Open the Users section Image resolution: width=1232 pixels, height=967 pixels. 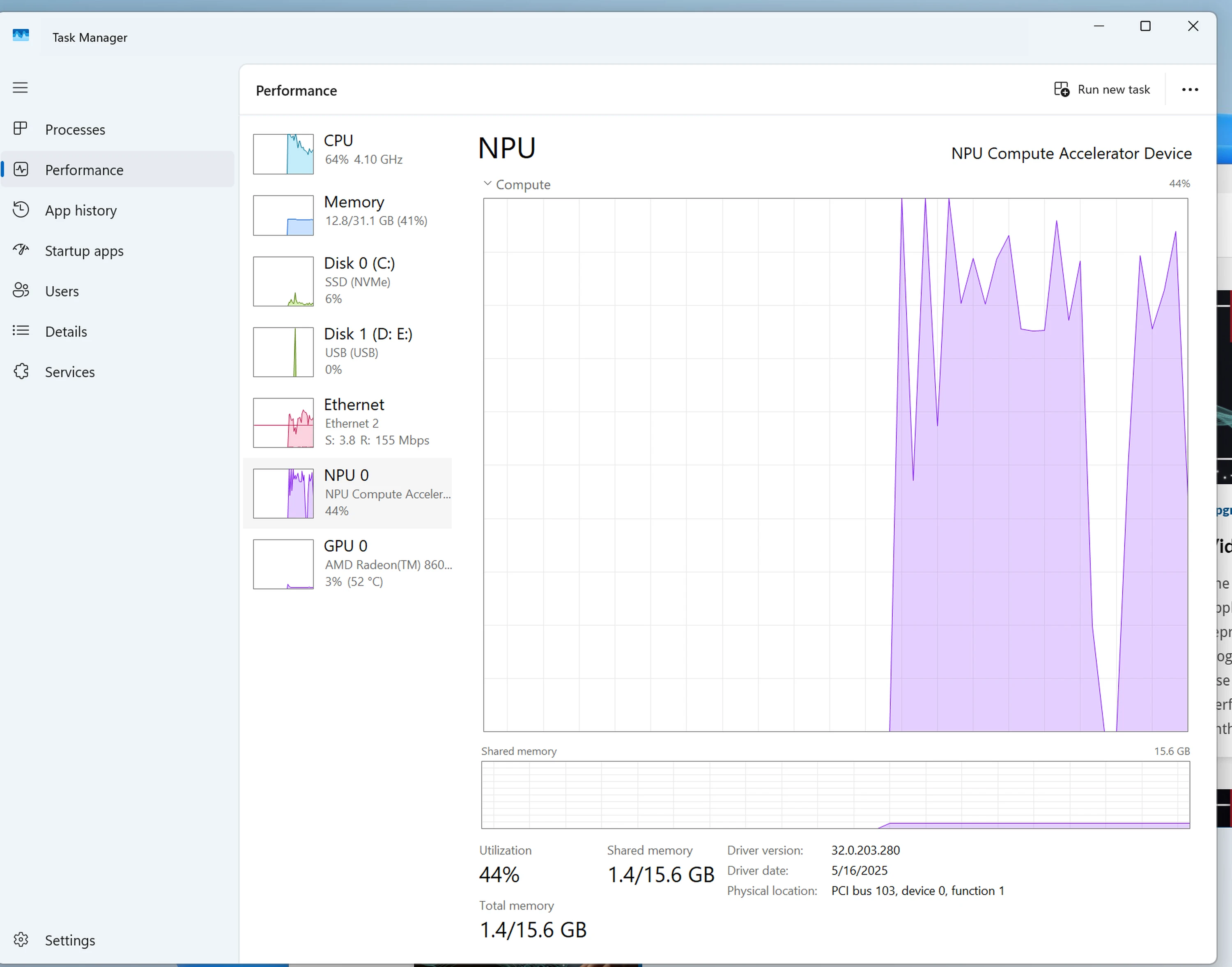pyautogui.click(x=62, y=291)
